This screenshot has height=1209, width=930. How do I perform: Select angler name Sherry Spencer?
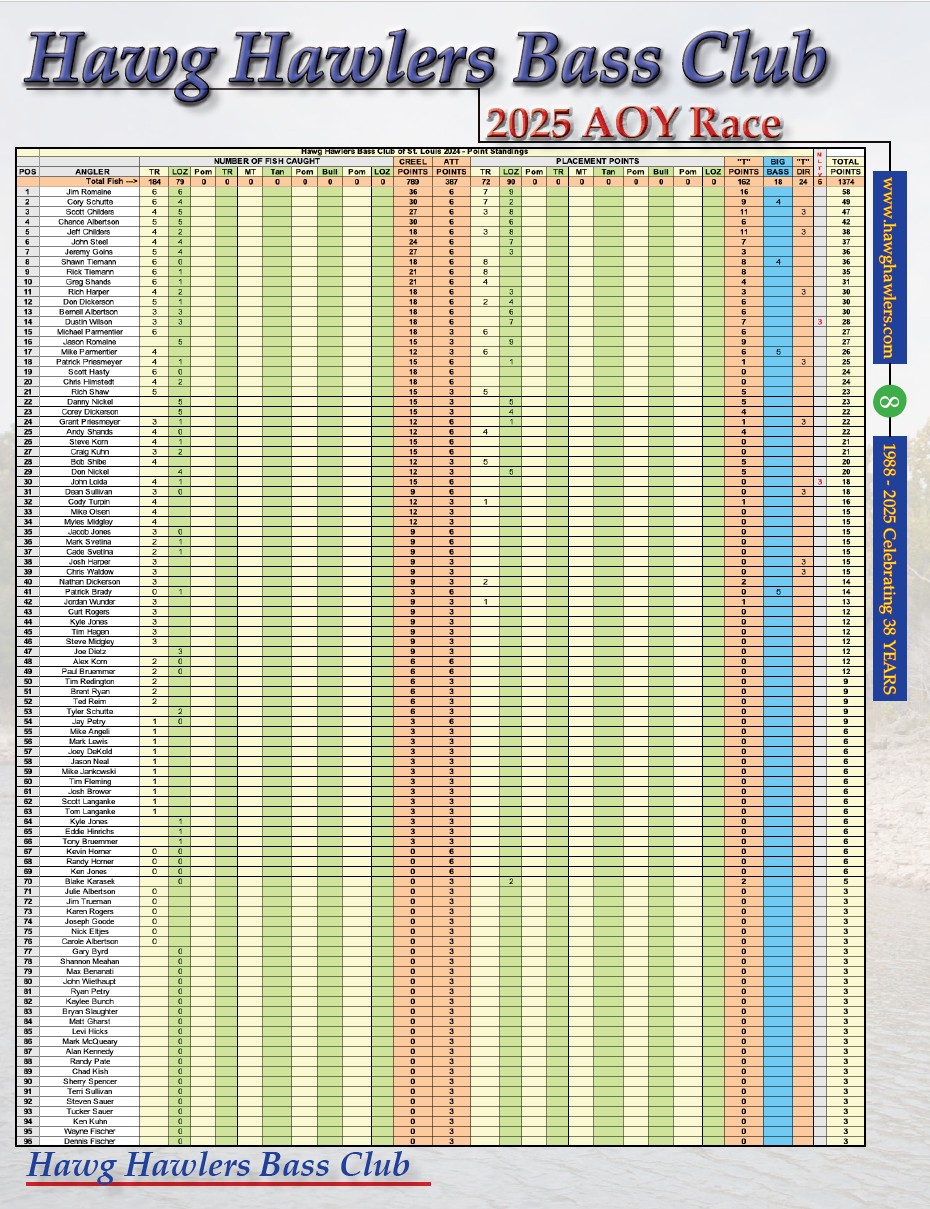89,1081
